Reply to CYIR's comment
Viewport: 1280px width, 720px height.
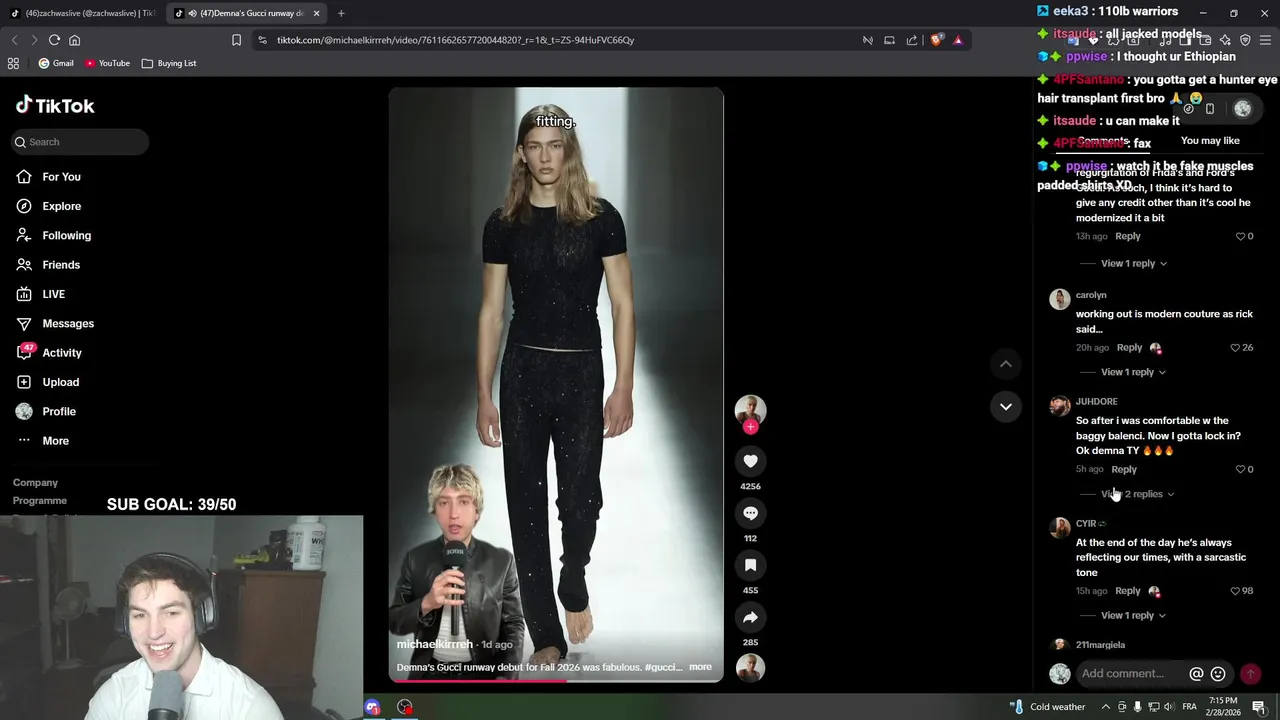click(x=1127, y=591)
